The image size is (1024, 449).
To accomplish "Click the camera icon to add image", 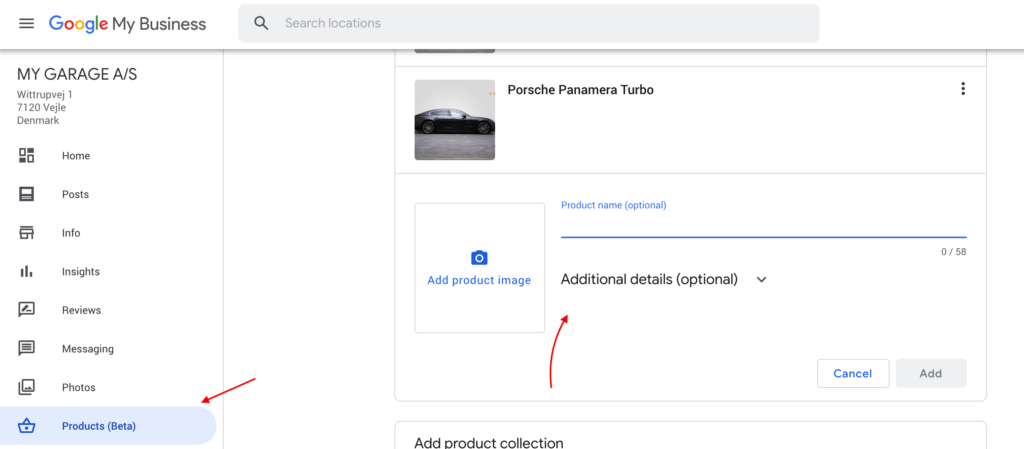I will (x=479, y=258).
